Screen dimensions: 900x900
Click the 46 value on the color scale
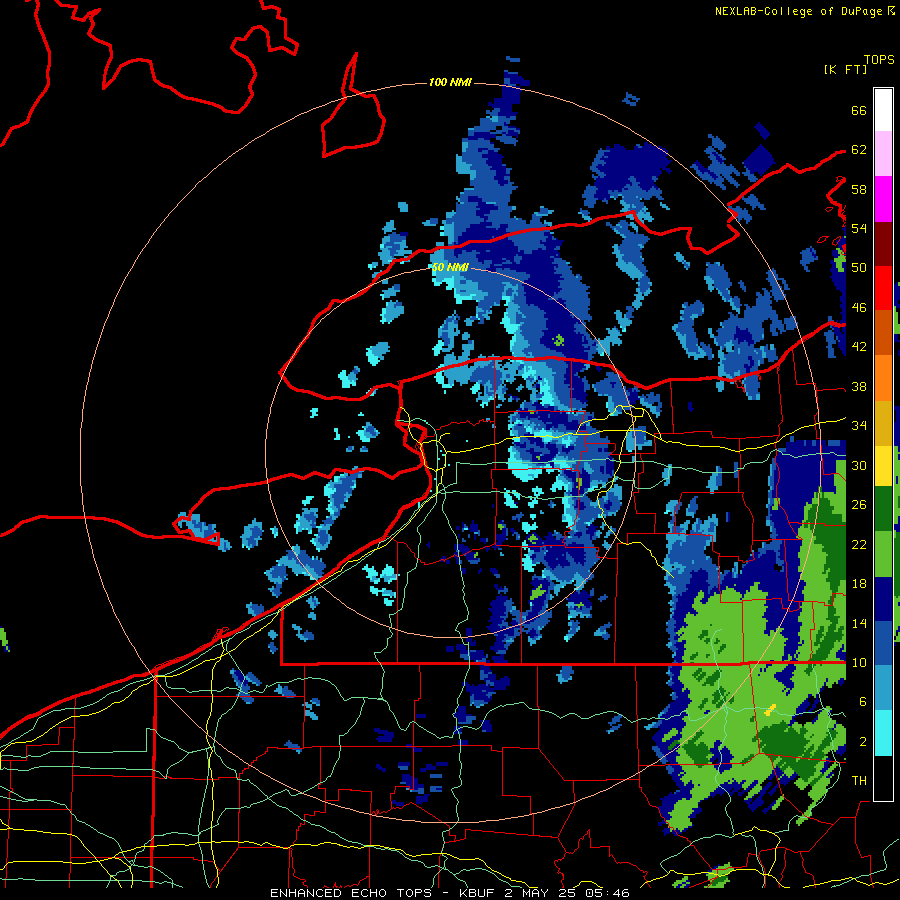859,308
